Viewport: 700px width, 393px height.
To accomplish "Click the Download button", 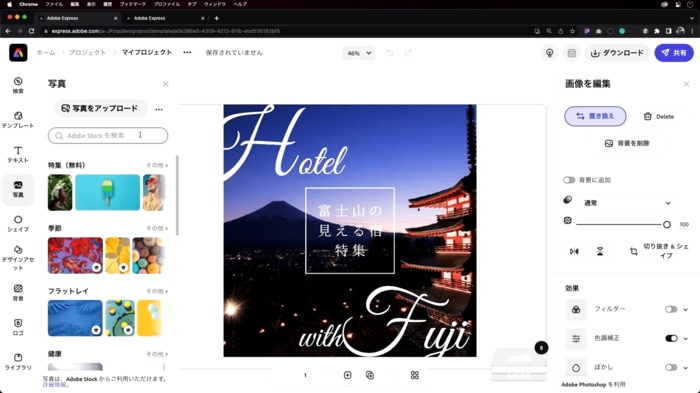I will (617, 53).
